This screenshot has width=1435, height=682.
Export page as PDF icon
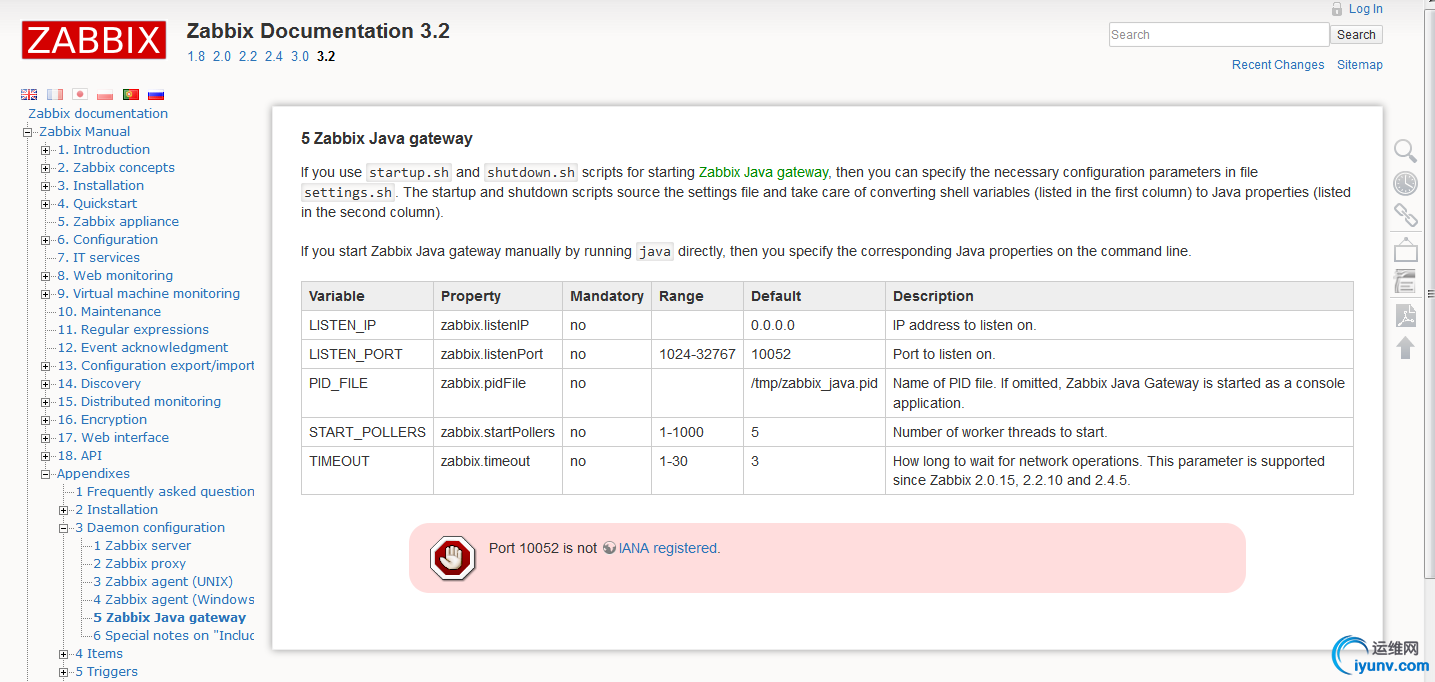tap(1406, 315)
